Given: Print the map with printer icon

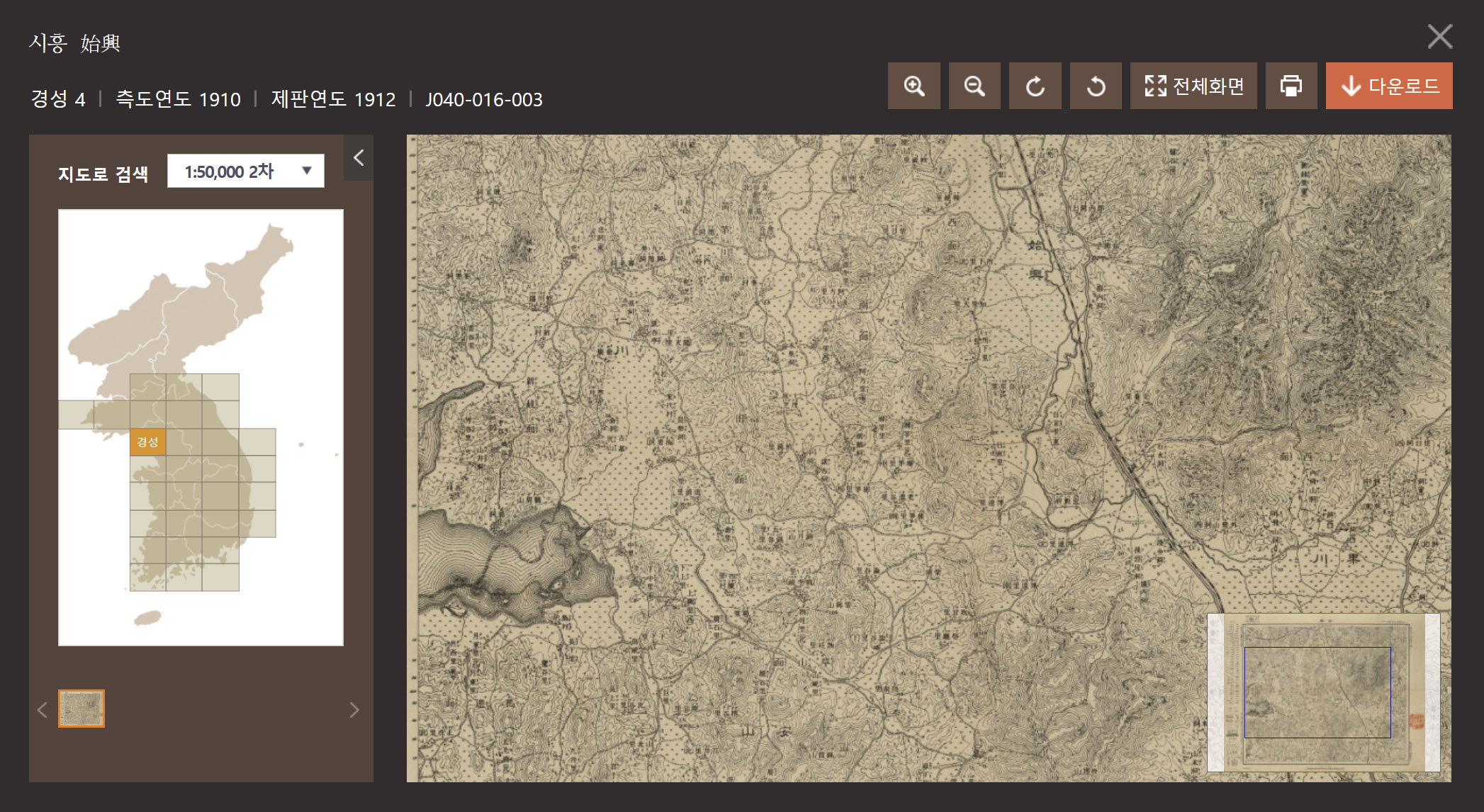Looking at the screenshot, I should point(1291,86).
